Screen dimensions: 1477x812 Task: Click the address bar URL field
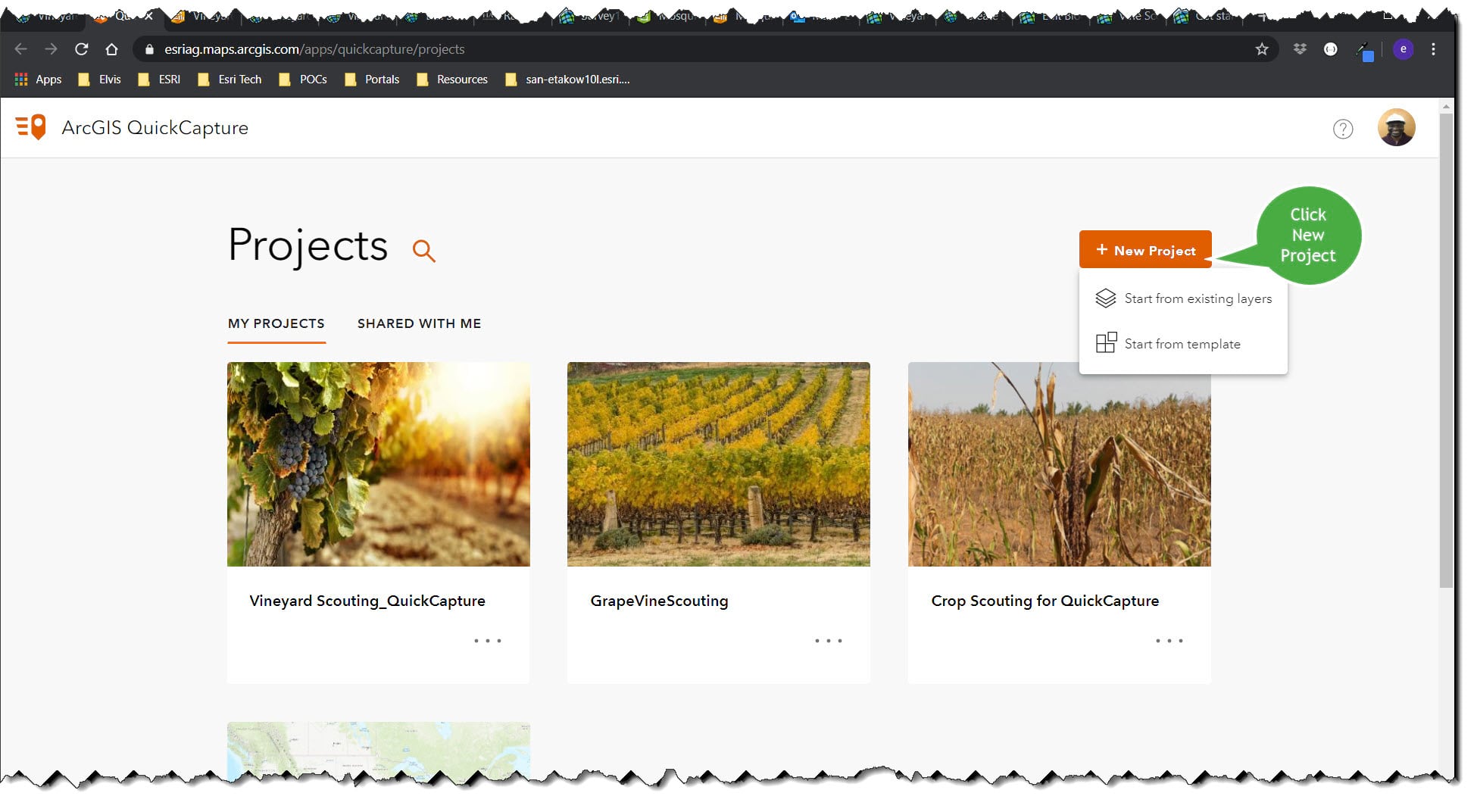click(704, 49)
